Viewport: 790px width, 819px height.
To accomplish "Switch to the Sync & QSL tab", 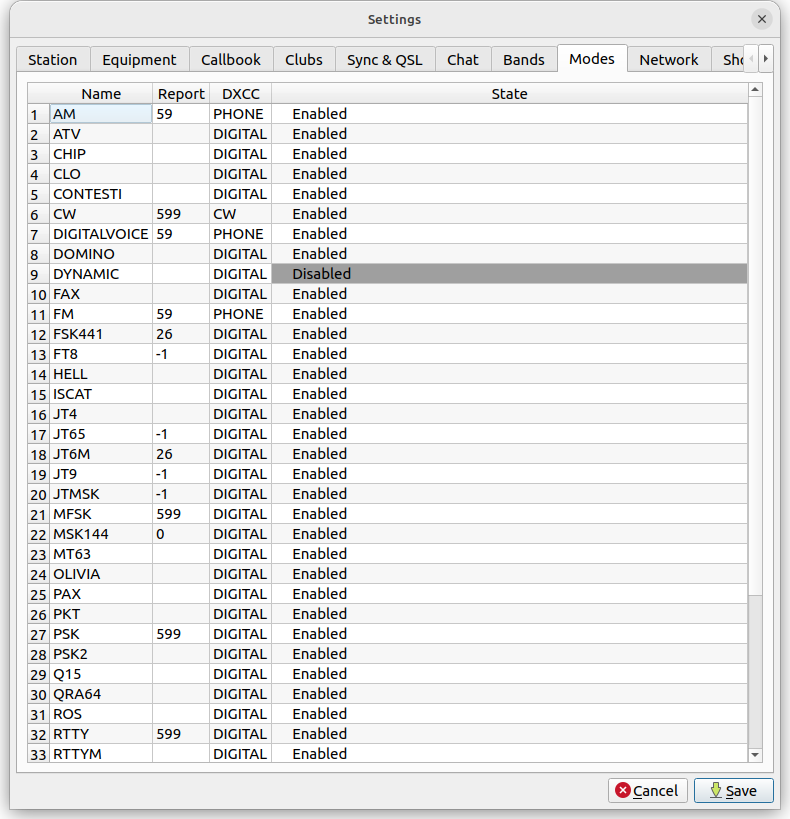I will pyautogui.click(x=384, y=60).
